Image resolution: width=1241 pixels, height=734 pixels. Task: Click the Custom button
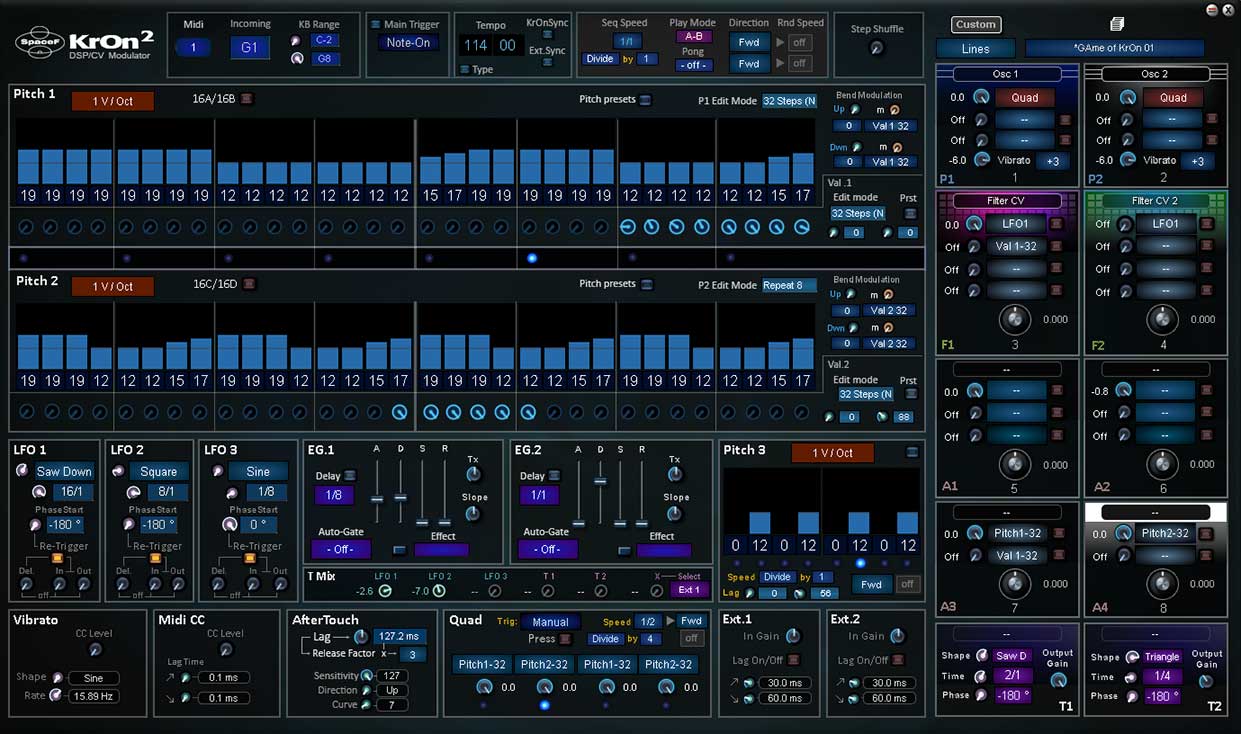(x=975, y=24)
